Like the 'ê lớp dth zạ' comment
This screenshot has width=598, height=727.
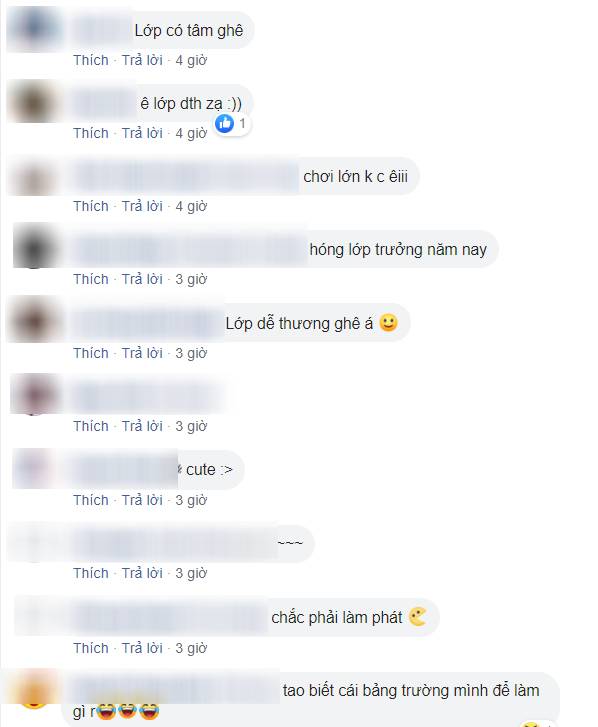[x=91, y=133]
